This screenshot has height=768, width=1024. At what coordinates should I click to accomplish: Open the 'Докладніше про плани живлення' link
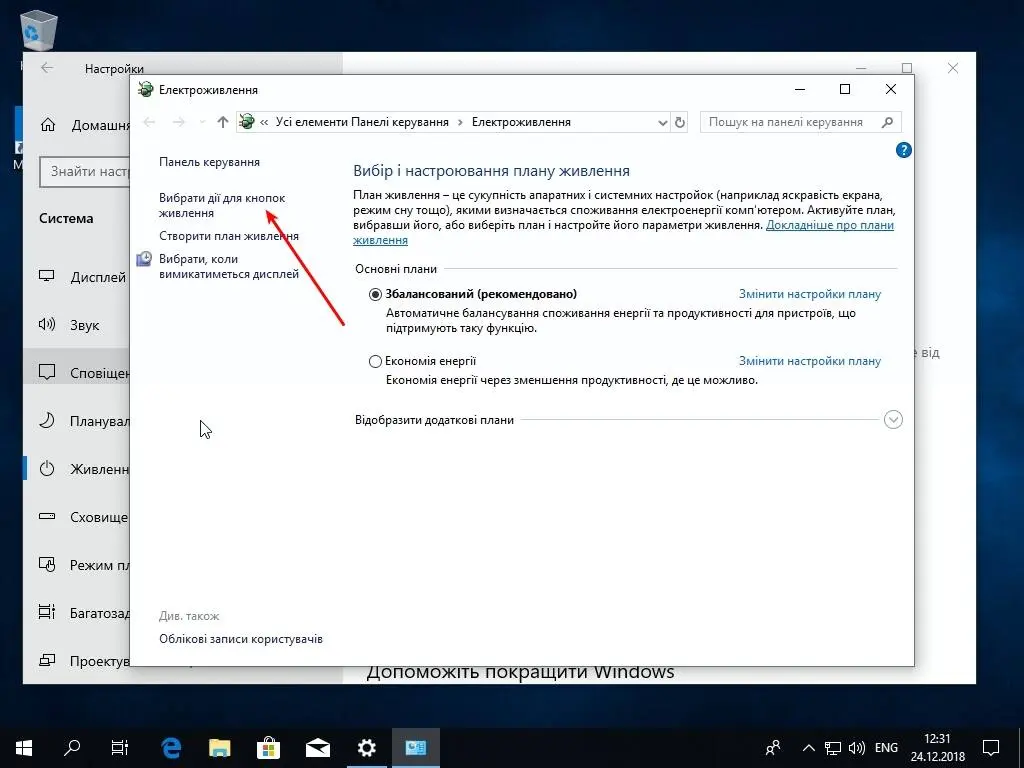(x=829, y=225)
